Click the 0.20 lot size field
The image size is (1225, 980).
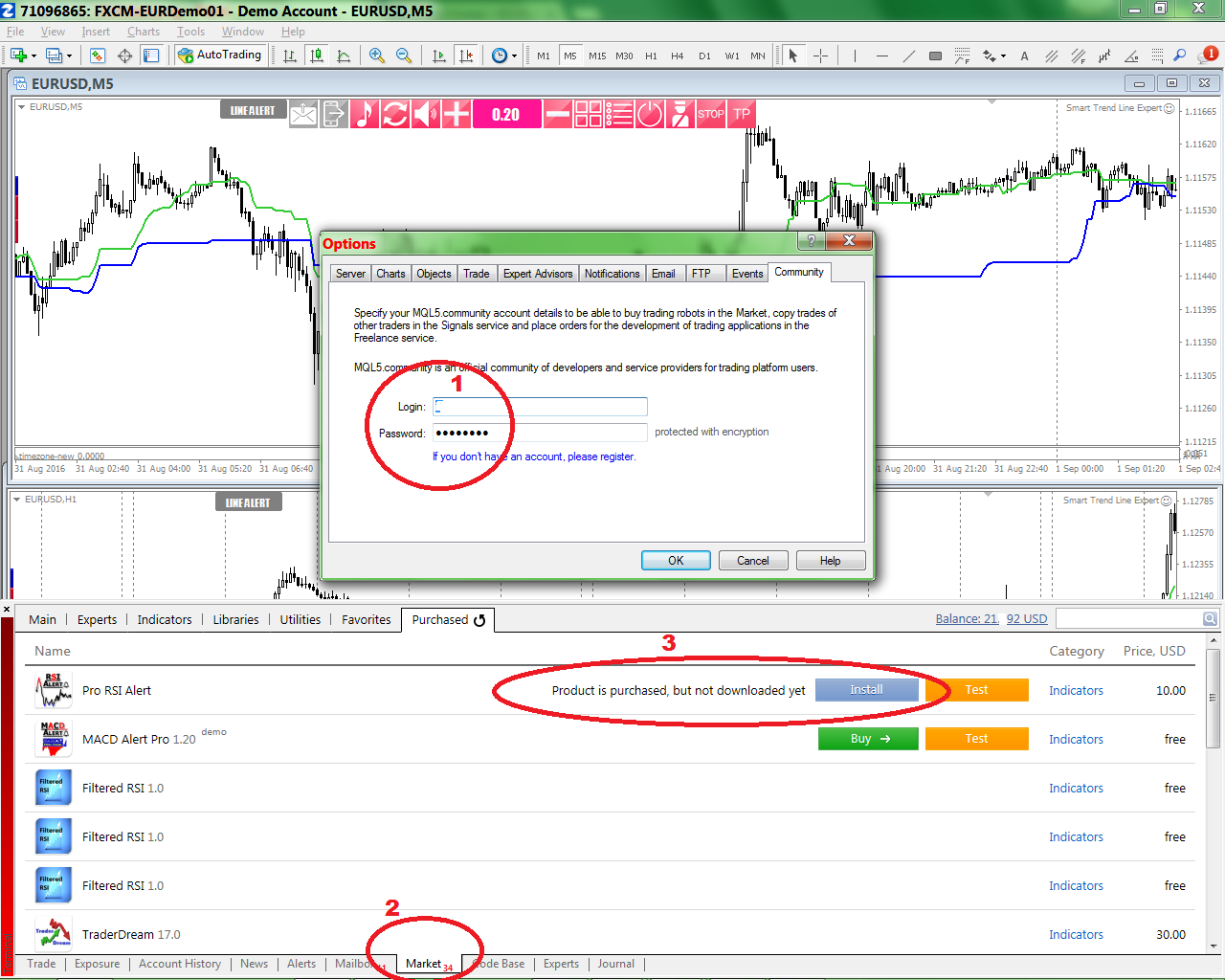point(506,114)
